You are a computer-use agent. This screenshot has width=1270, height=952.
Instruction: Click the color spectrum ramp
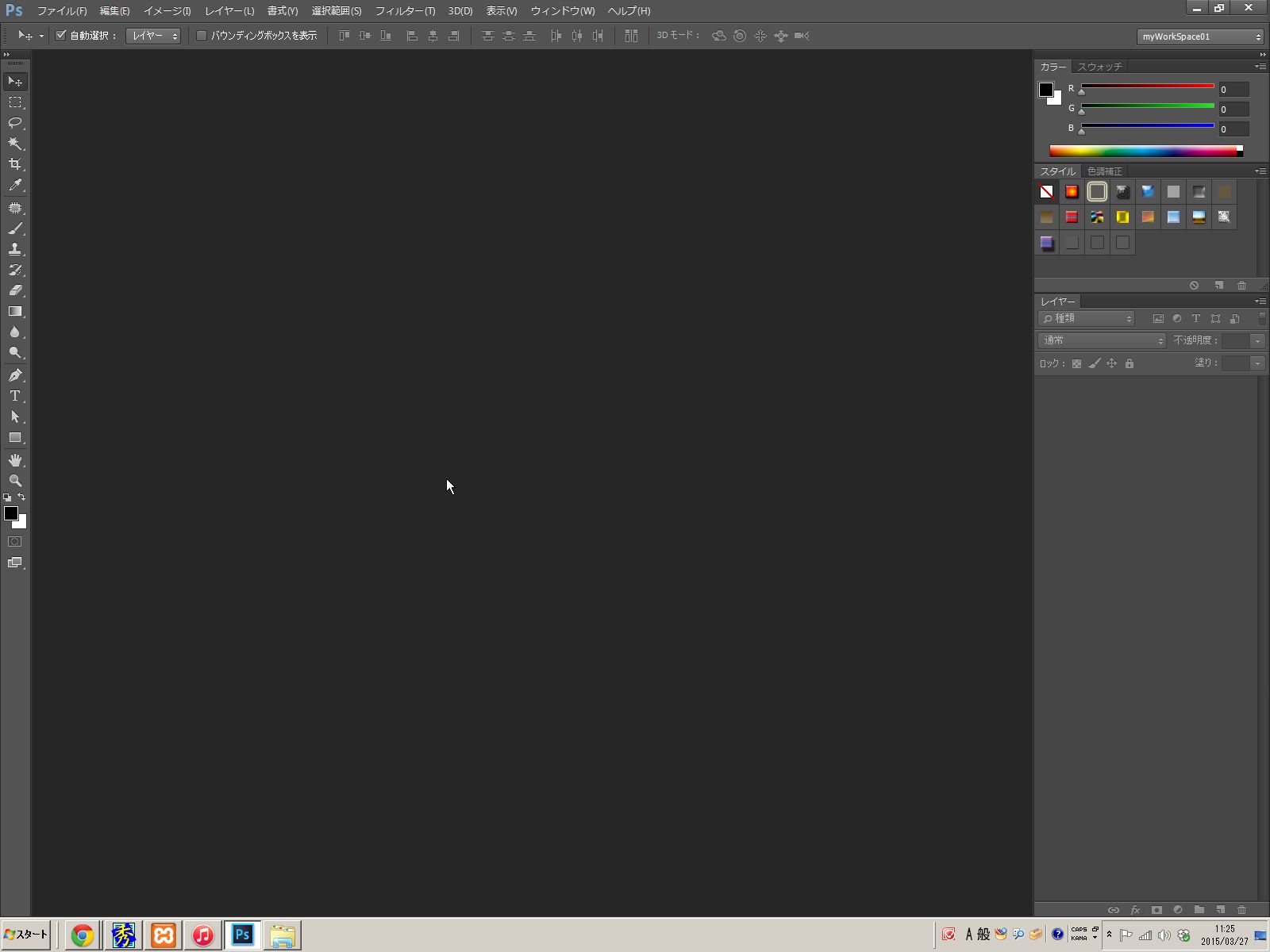(x=1146, y=152)
